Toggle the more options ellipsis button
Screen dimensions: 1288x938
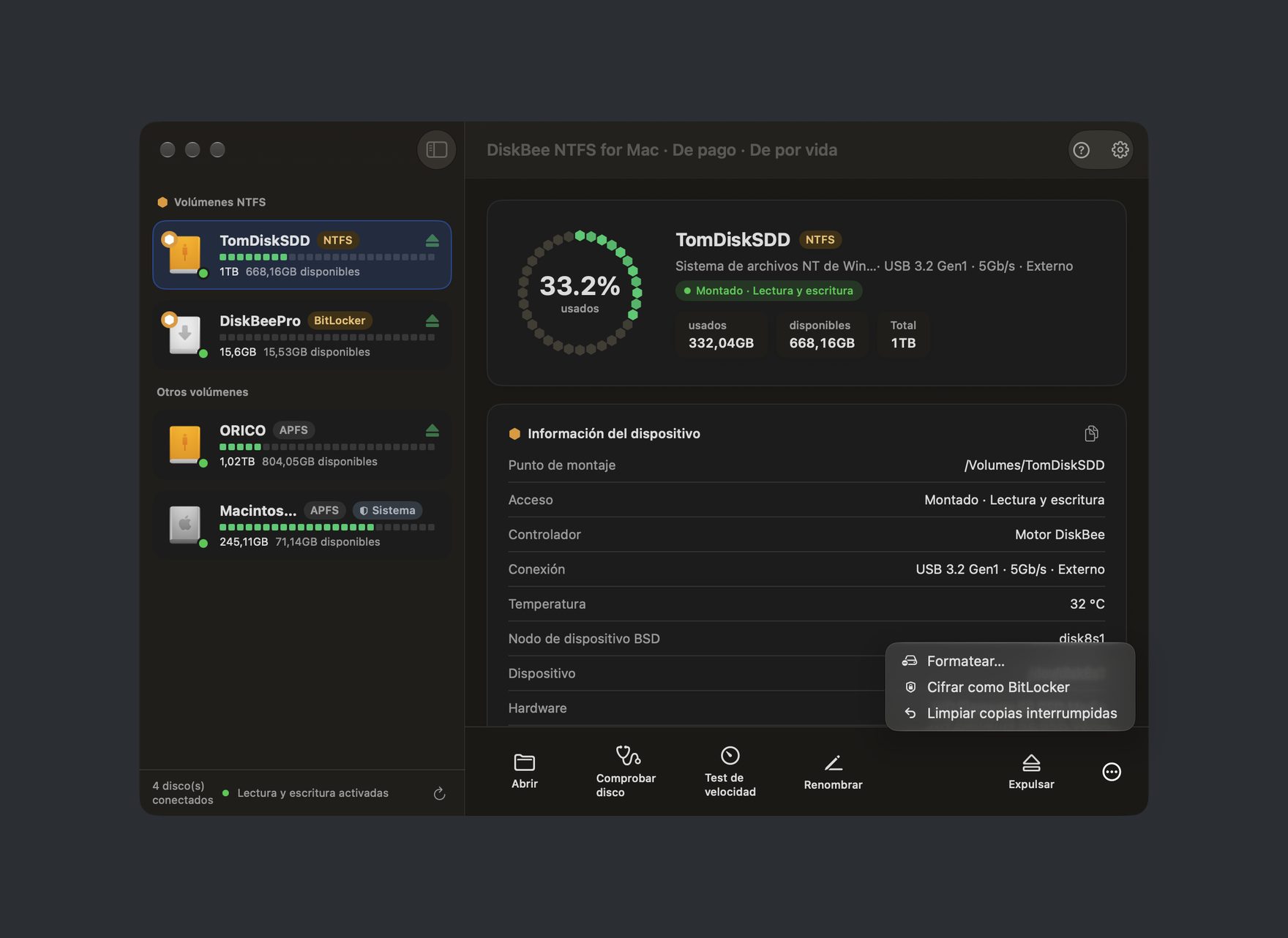1111,772
